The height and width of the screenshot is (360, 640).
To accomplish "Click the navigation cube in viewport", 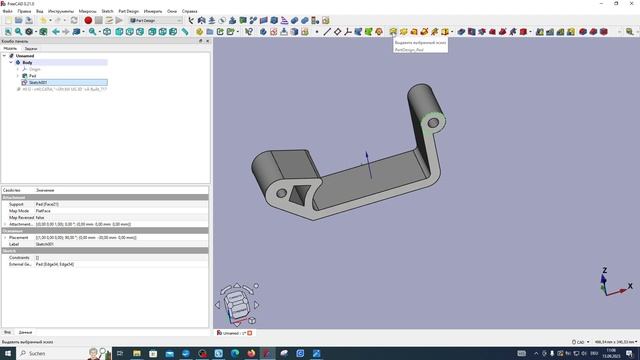I will coord(237,304).
